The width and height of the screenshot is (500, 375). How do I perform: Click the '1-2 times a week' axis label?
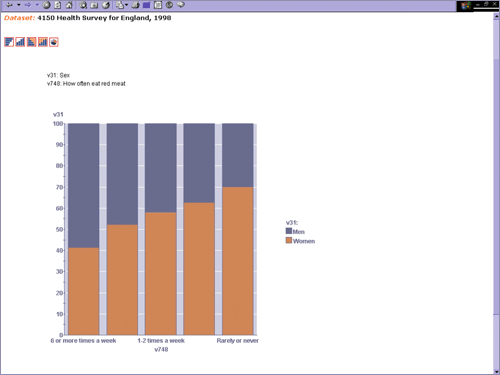point(161,341)
